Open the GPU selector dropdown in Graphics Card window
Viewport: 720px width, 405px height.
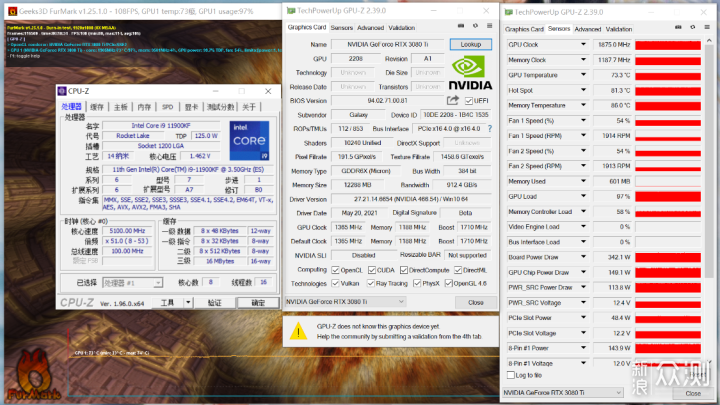point(401,302)
